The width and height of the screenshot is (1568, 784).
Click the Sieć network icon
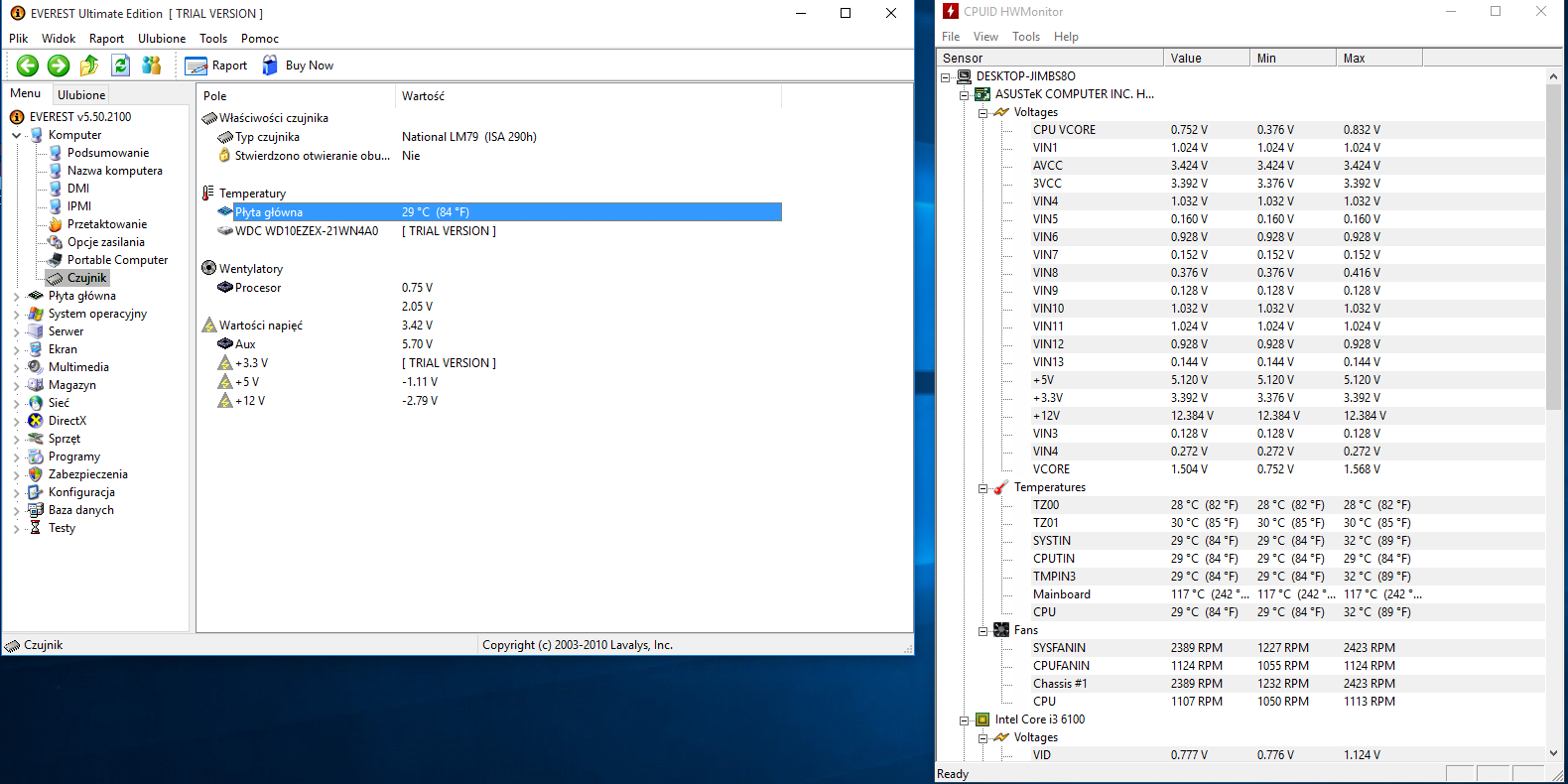36,403
